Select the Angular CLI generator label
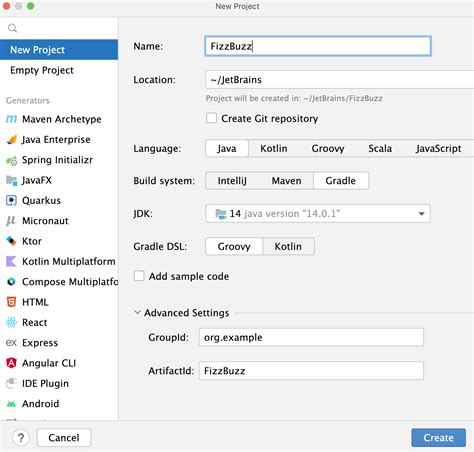The width and height of the screenshot is (474, 452). [x=49, y=363]
